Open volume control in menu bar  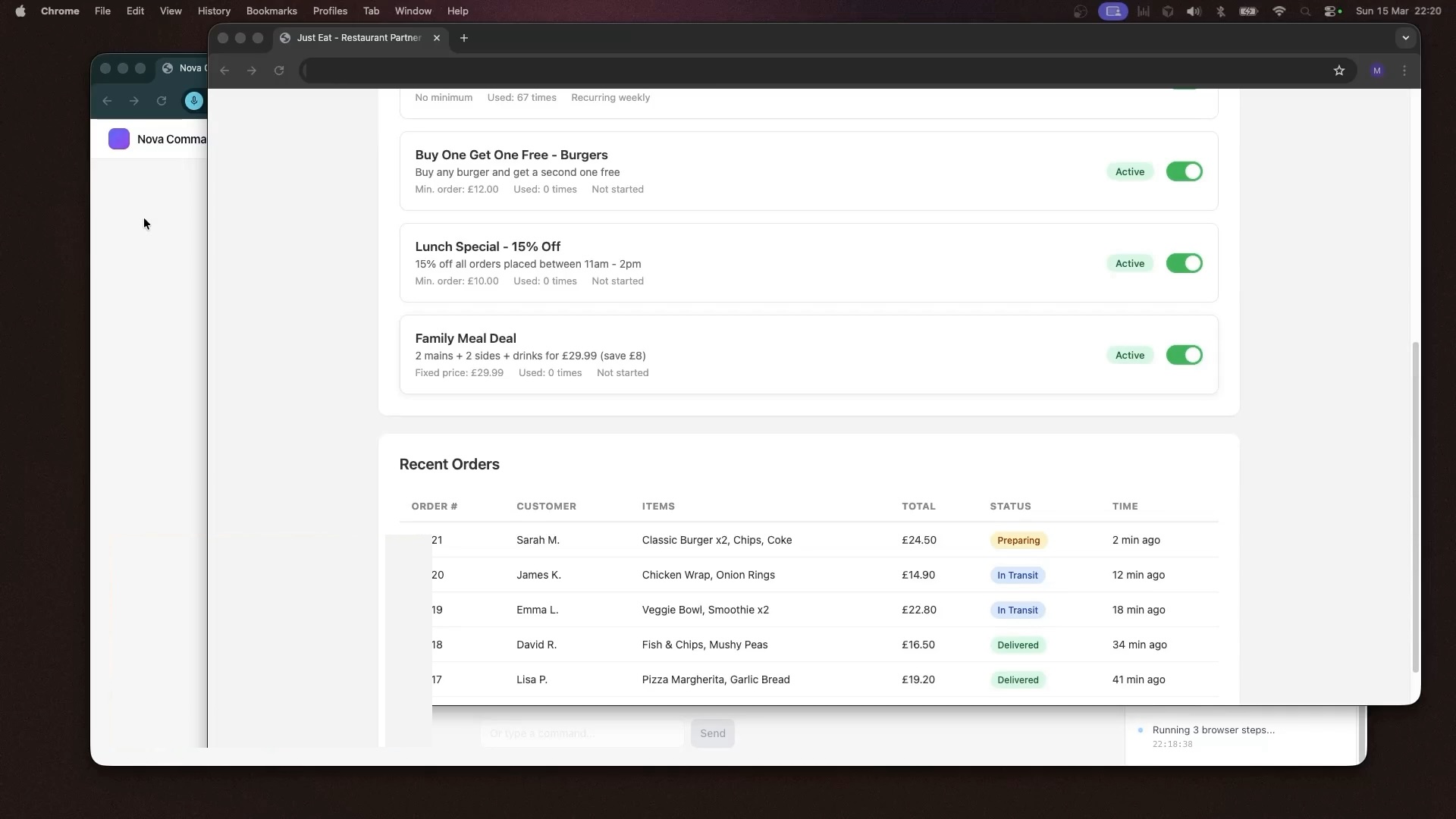[x=1194, y=11]
